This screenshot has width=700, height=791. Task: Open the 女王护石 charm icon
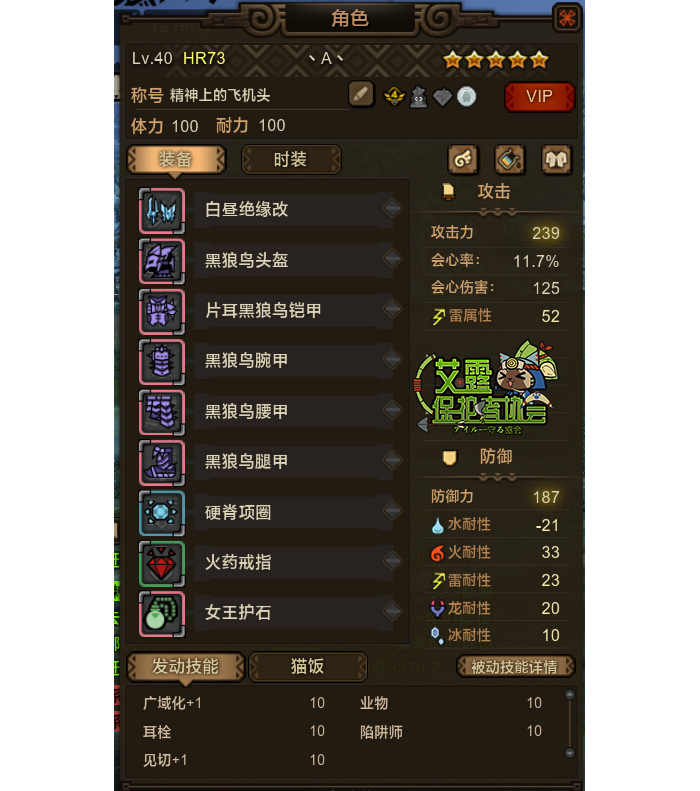pos(161,614)
